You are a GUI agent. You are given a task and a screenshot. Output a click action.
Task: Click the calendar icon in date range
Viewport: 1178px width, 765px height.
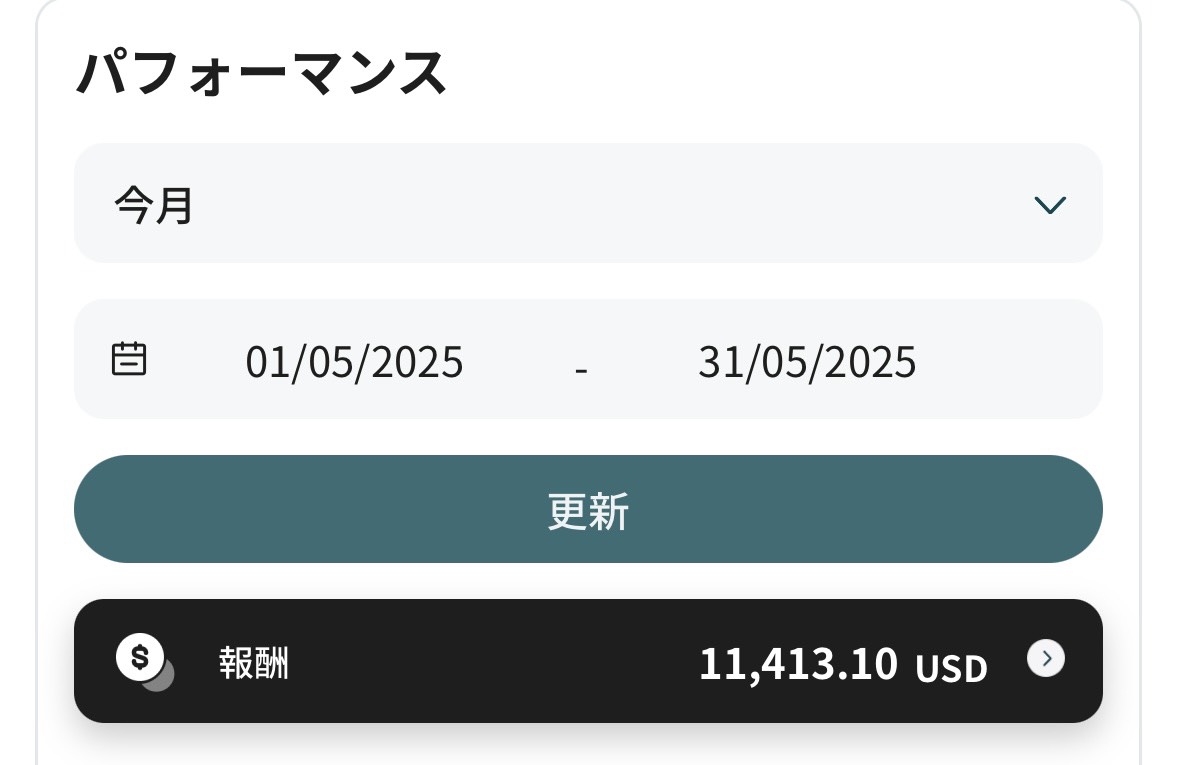(x=129, y=358)
